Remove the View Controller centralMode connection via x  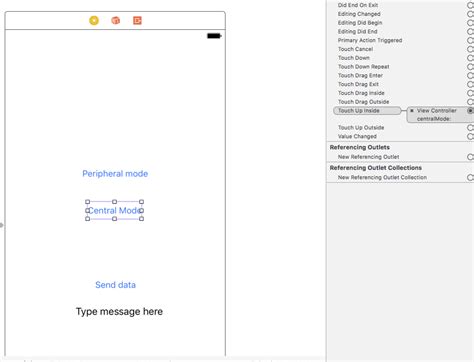(x=412, y=111)
